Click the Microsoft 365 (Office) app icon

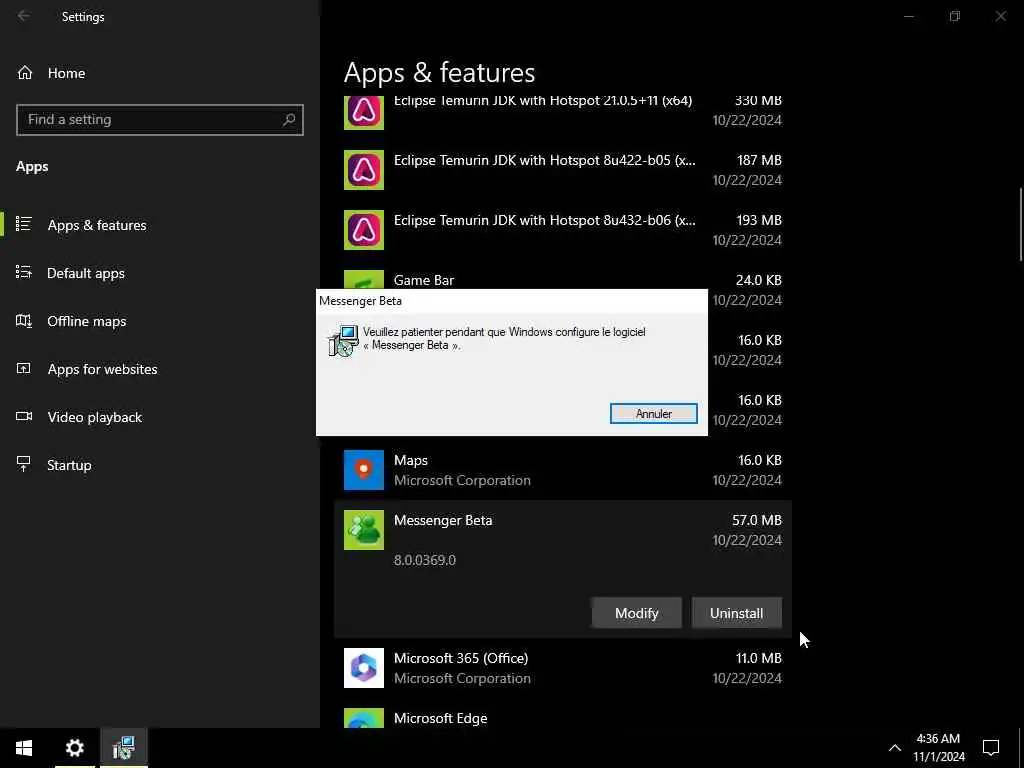364,667
